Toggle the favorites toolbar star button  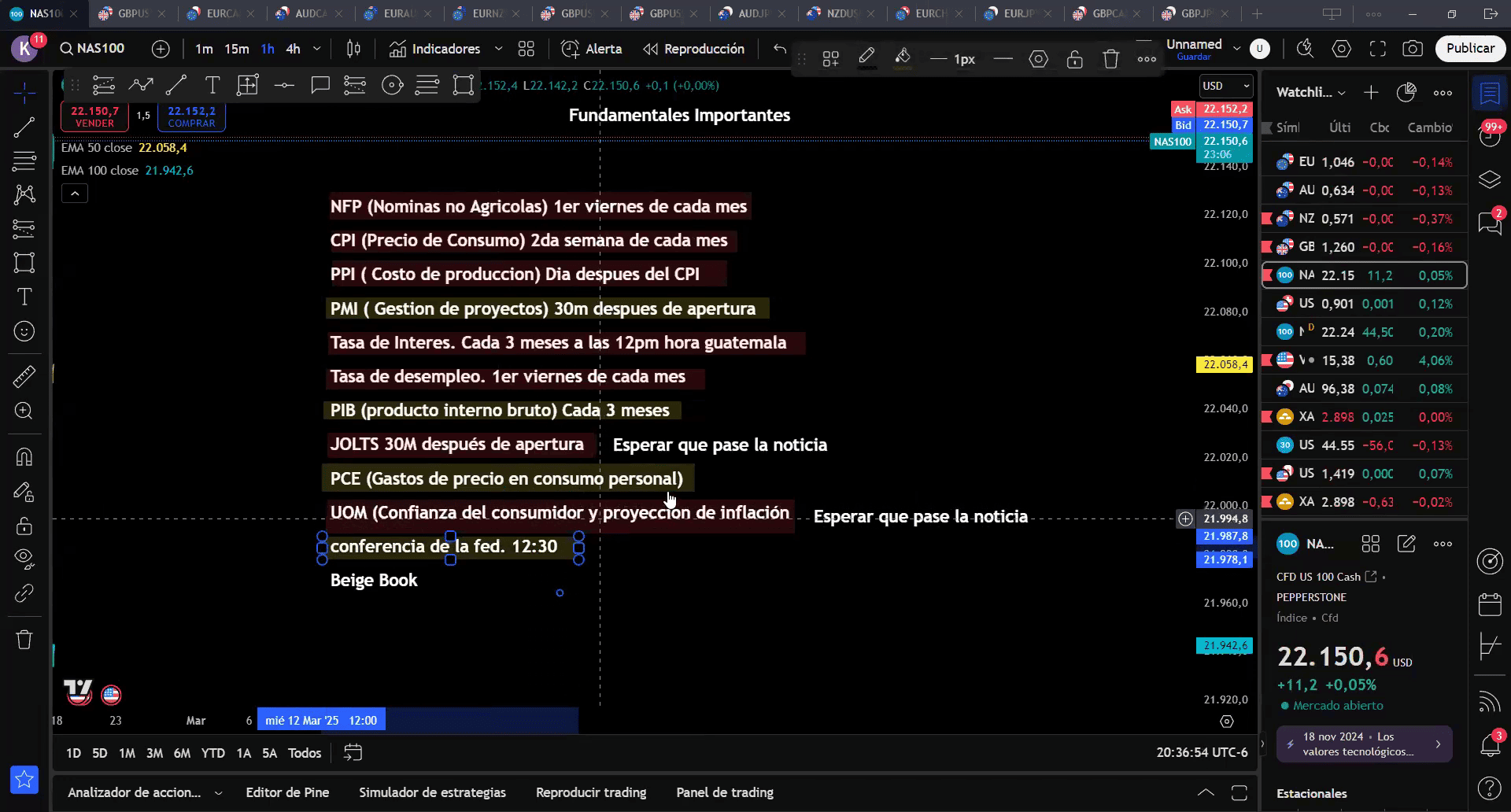coord(24,780)
